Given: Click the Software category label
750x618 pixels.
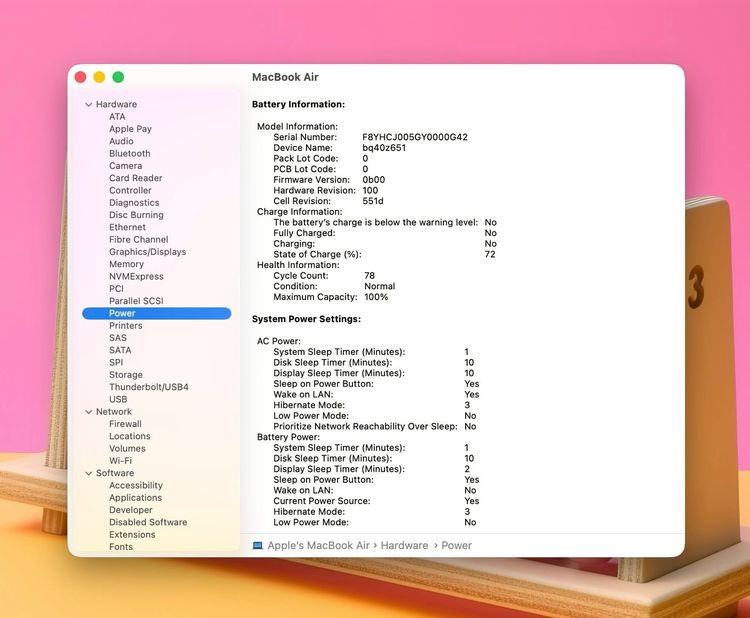Looking at the screenshot, I should coord(115,473).
